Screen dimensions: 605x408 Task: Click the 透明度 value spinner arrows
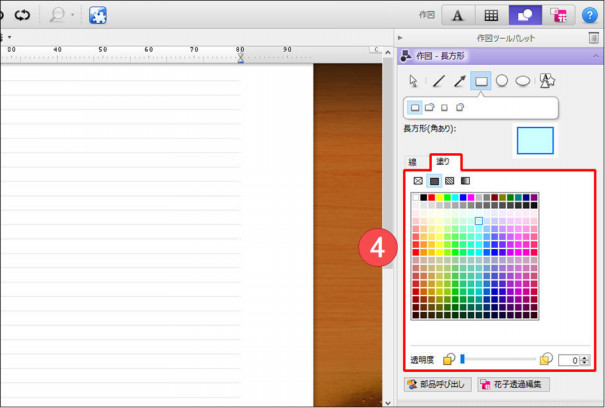(x=585, y=360)
